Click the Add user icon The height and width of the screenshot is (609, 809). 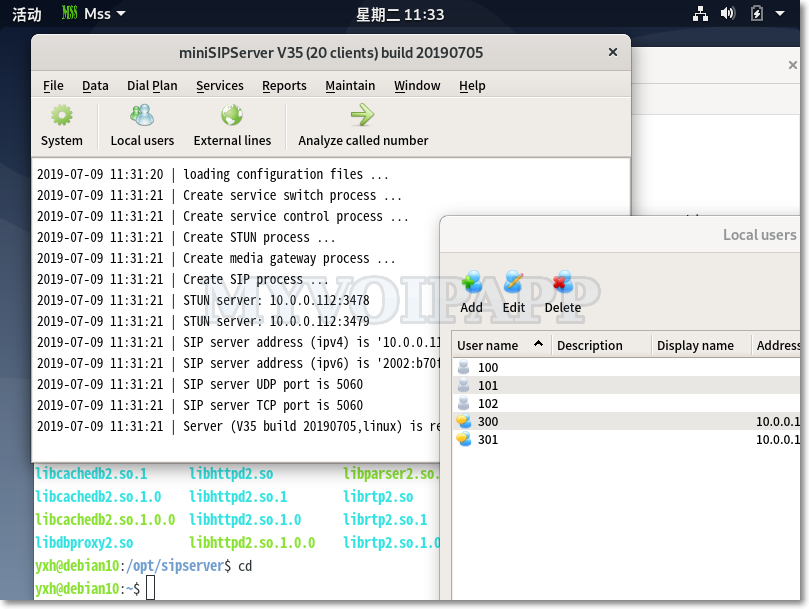[472, 281]
